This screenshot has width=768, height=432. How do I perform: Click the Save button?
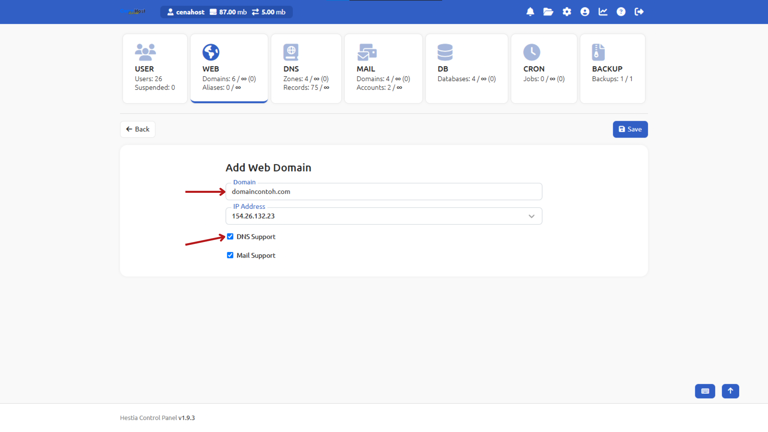click(x=630, y=129)
